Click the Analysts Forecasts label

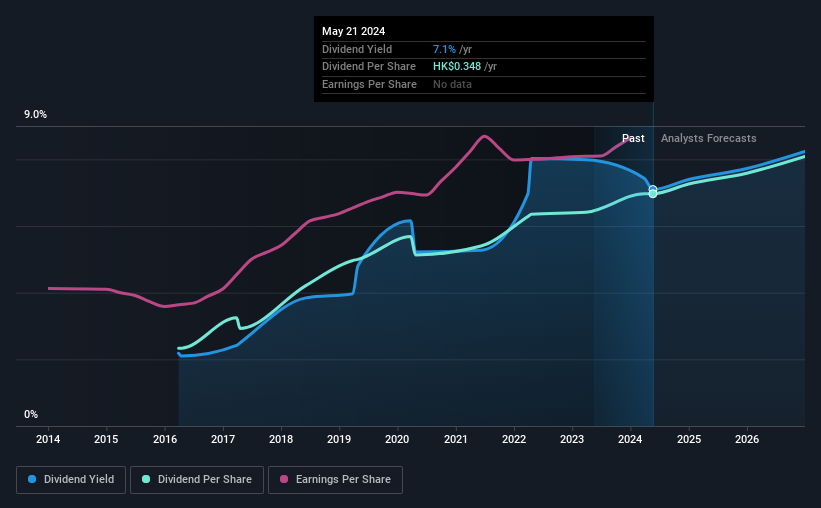coord(708,138)
